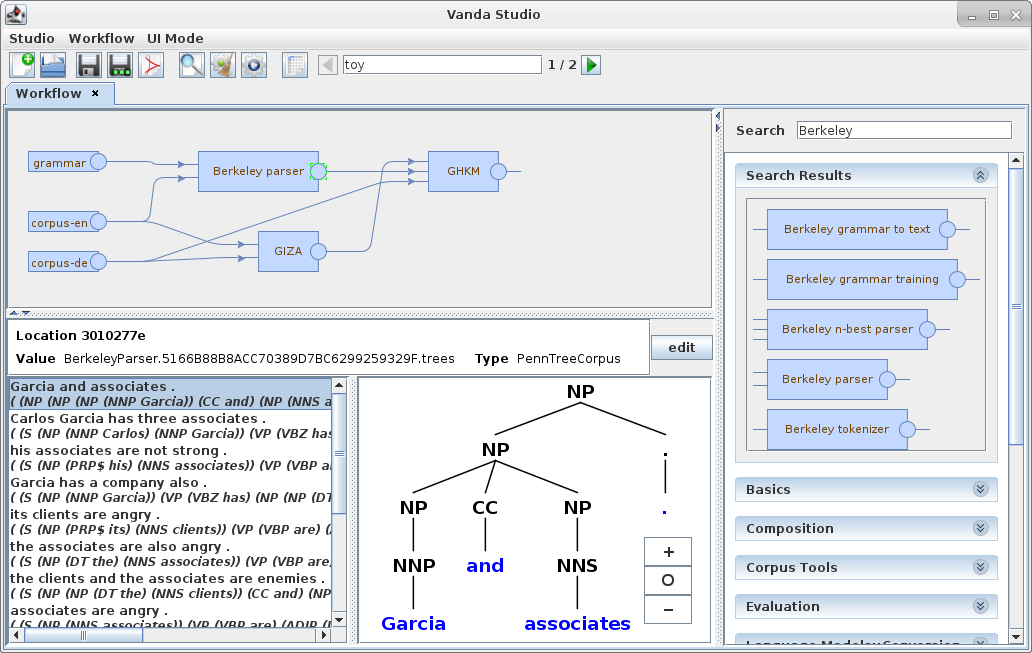Screen dimensions: 1032x653
Task: Expand the Corpus Tools section
Action: click(980, 567)
